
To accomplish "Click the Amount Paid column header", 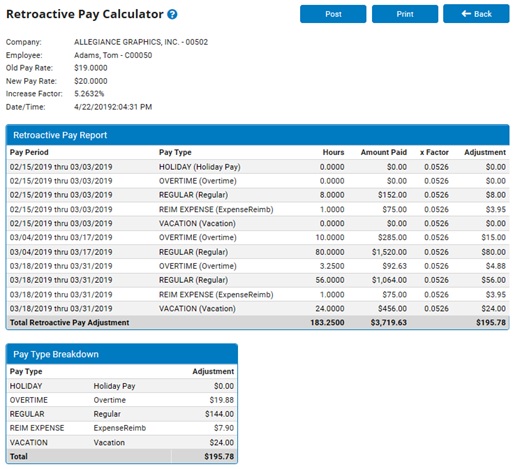I will (x=384, y=152).
